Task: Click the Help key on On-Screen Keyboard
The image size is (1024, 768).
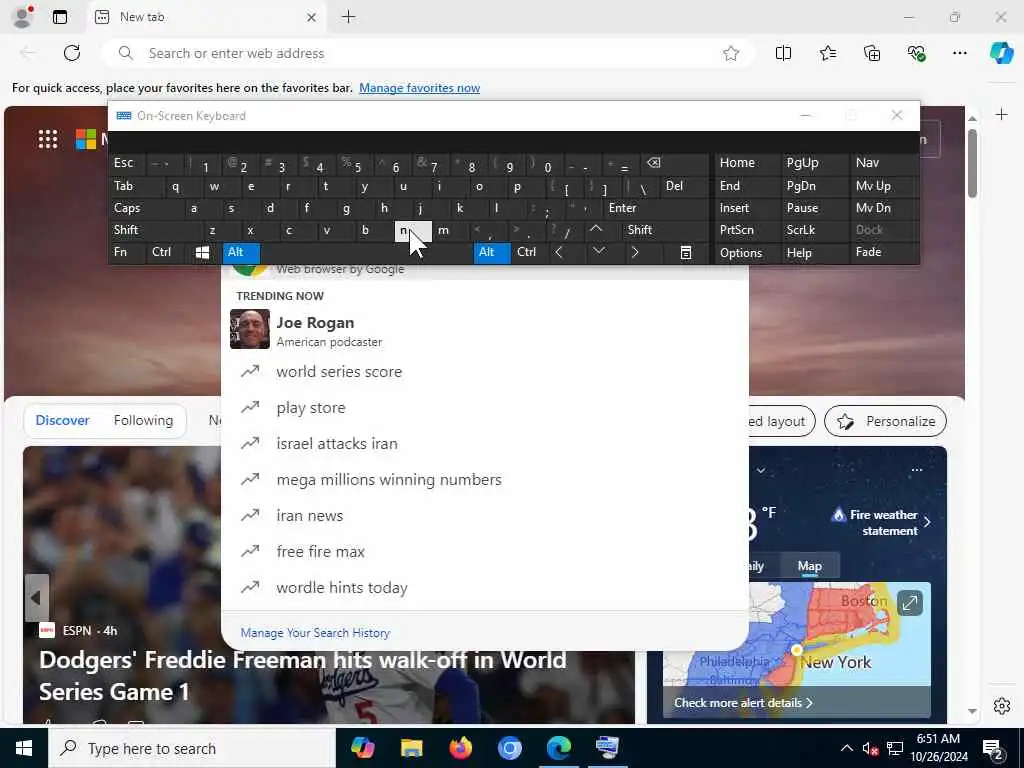Action: coord(815,253)
